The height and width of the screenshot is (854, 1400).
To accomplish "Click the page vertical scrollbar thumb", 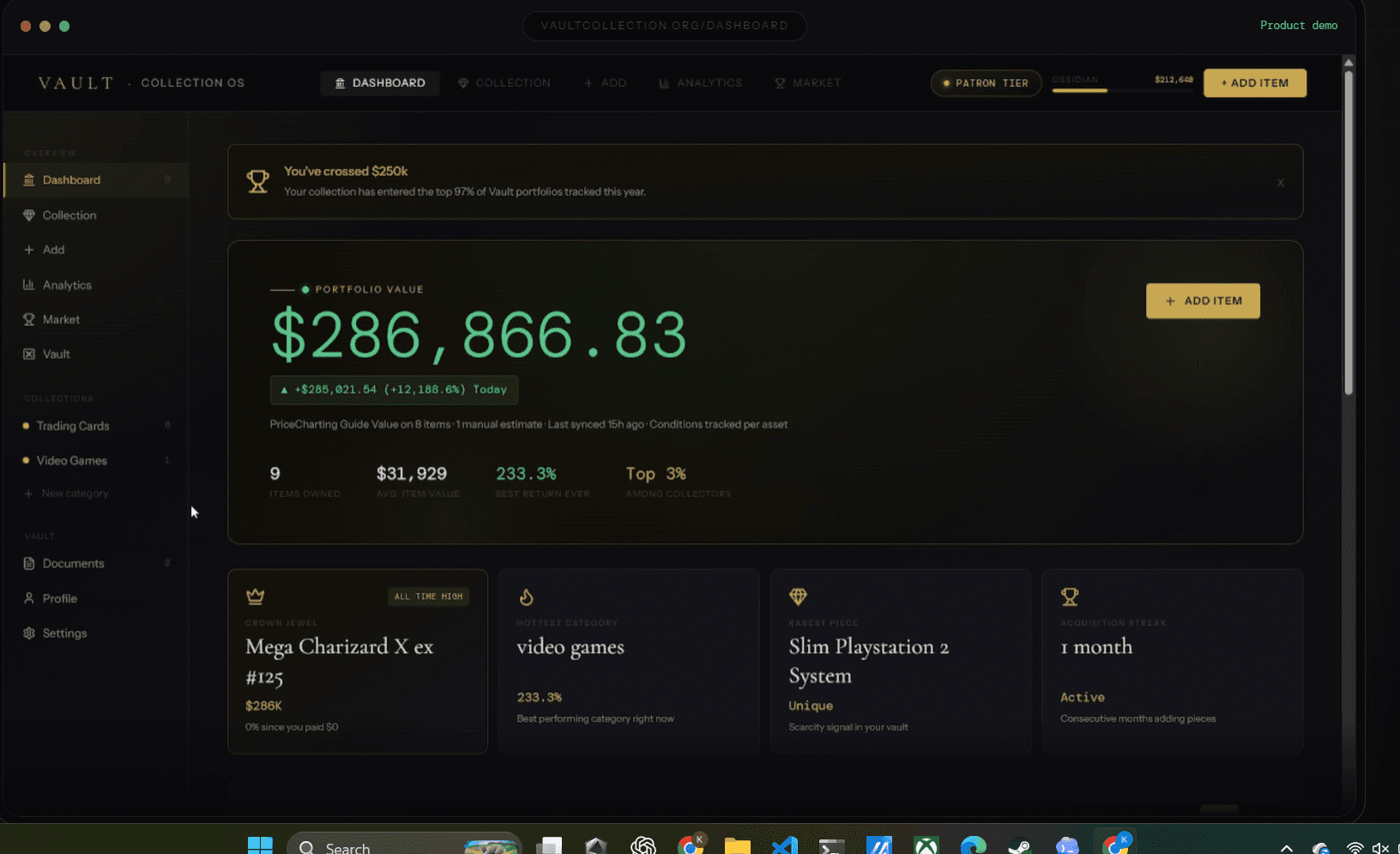I will (1349, 232).
